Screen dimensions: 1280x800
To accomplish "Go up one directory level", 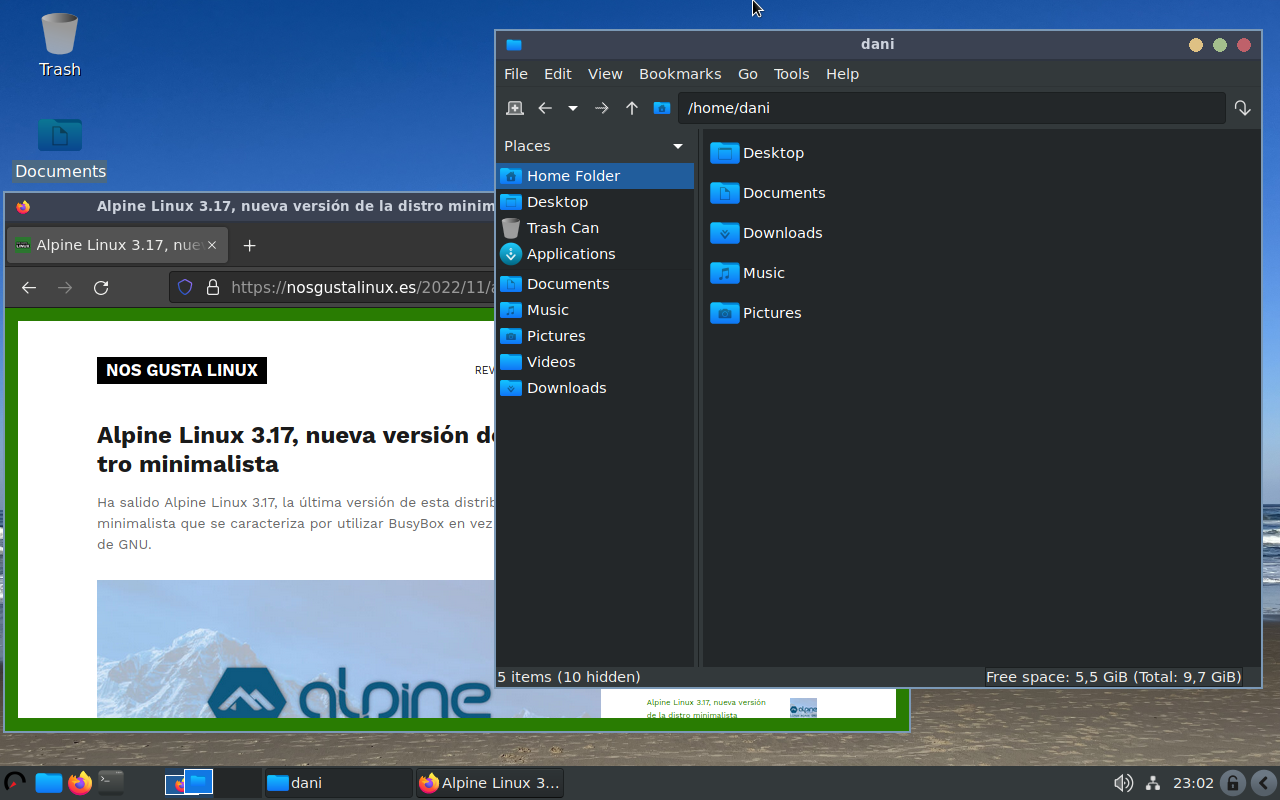I will [x=631, y=108].
